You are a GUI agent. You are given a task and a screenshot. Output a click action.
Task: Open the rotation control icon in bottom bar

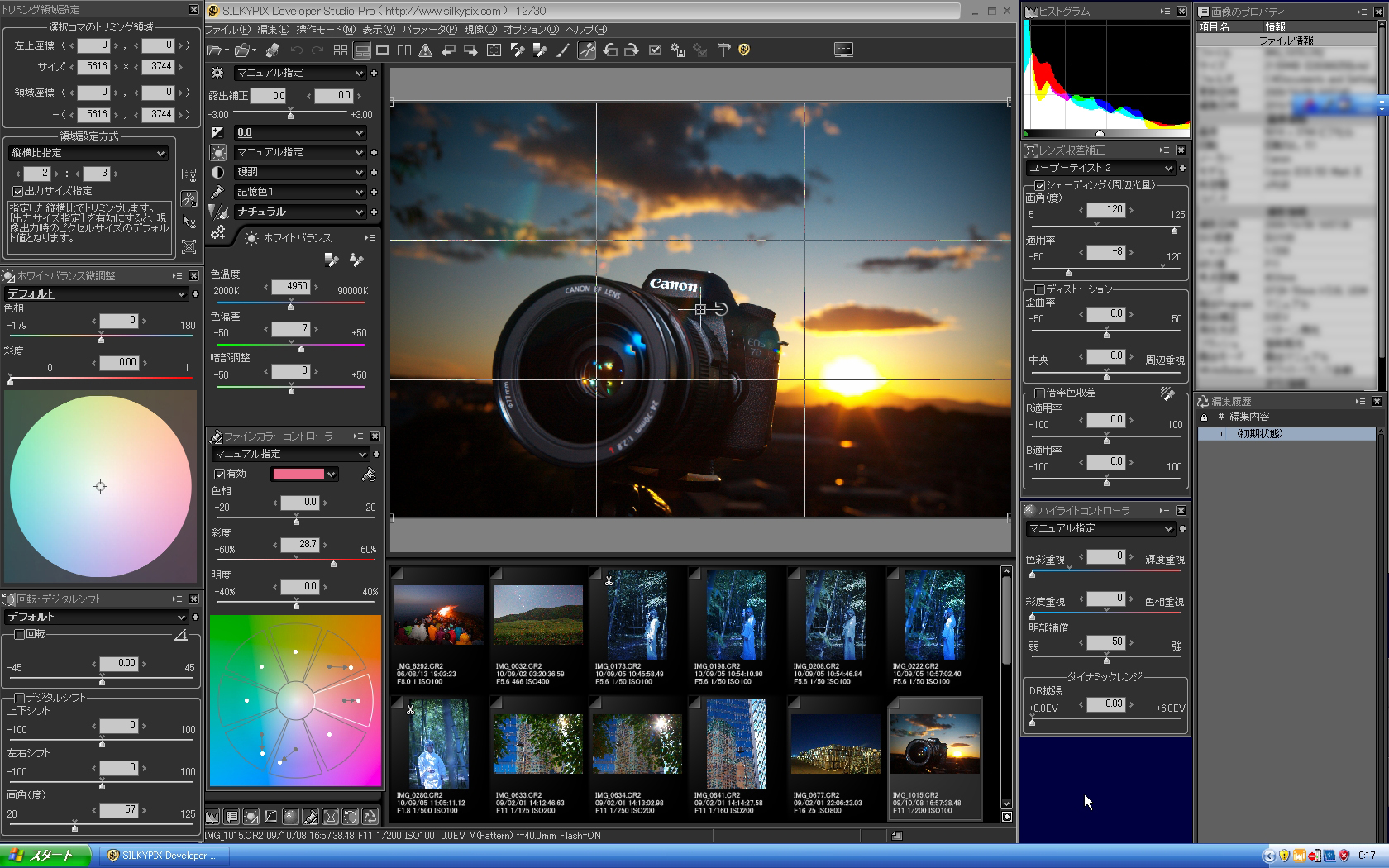point(351,817)
